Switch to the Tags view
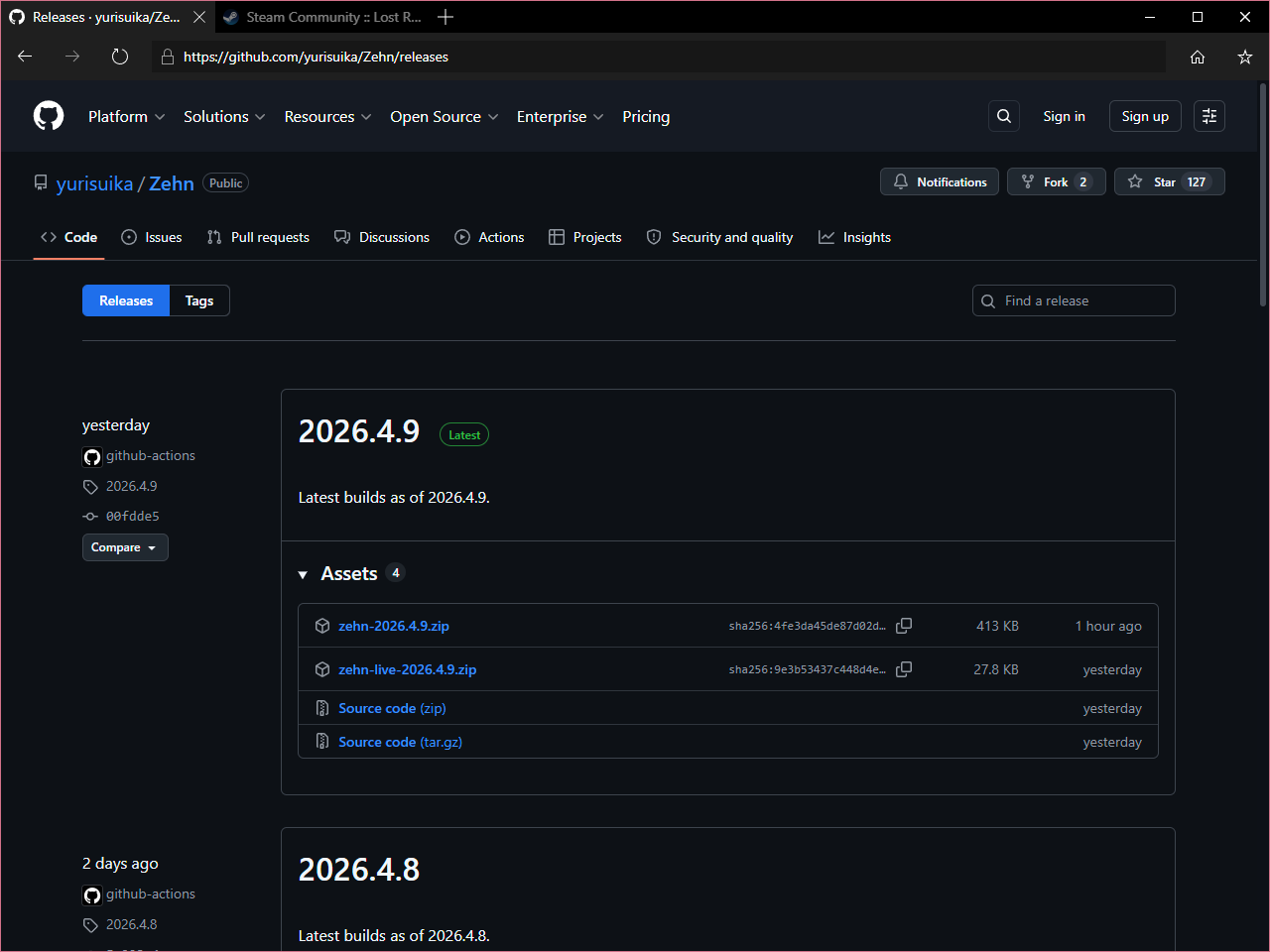1270x952 pixels. tap(199, 300)
